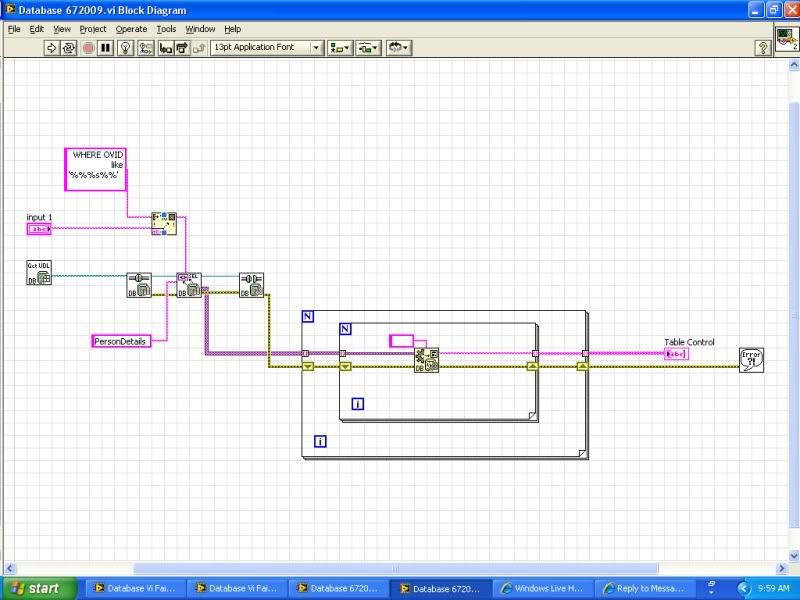Open the Reorder dropdown in toolbar

[x=400, y=47]
